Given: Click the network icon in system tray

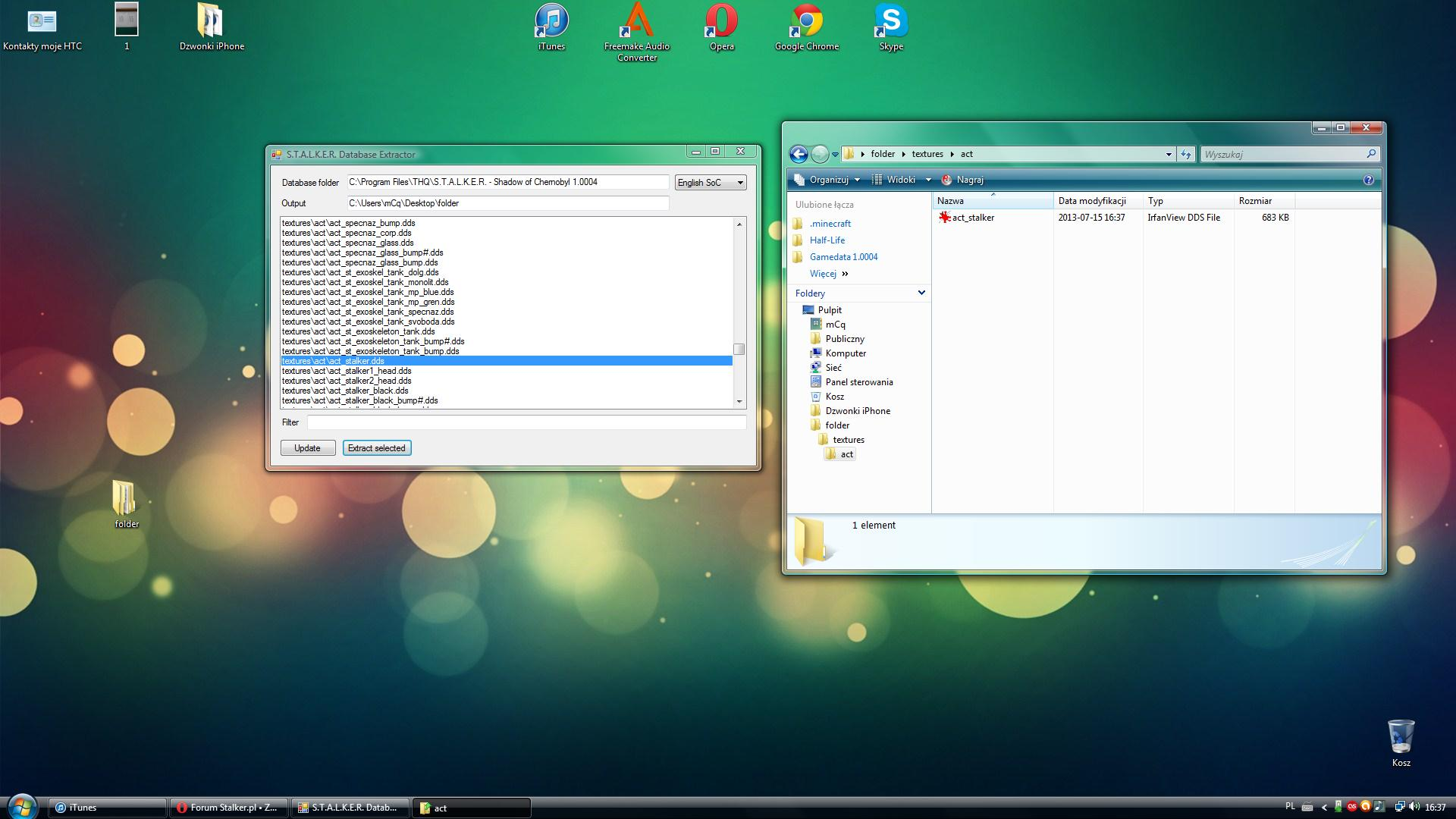Looking at the screenshot, I should (x=1400, y=807).
